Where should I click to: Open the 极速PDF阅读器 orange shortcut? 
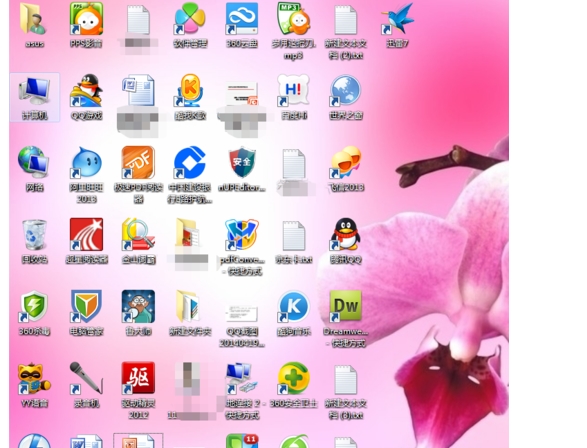click(138, 175)
